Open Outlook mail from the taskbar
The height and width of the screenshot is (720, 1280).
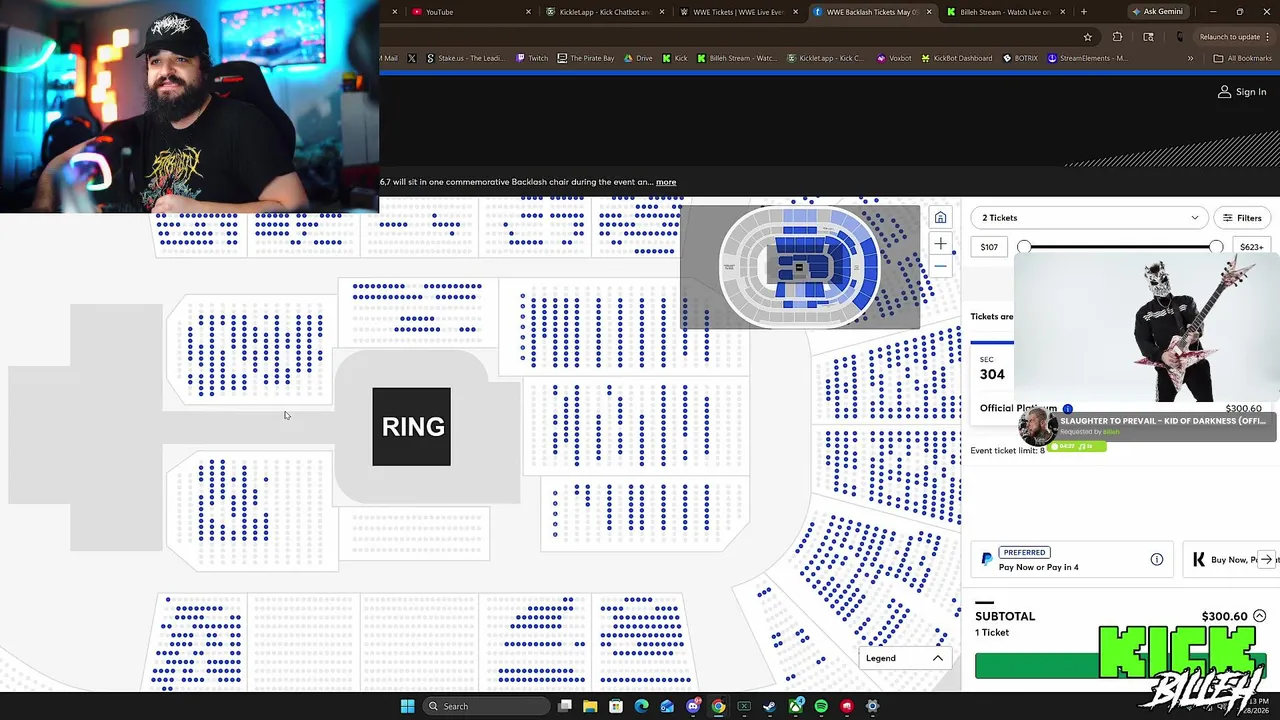[x=667, y=706]
